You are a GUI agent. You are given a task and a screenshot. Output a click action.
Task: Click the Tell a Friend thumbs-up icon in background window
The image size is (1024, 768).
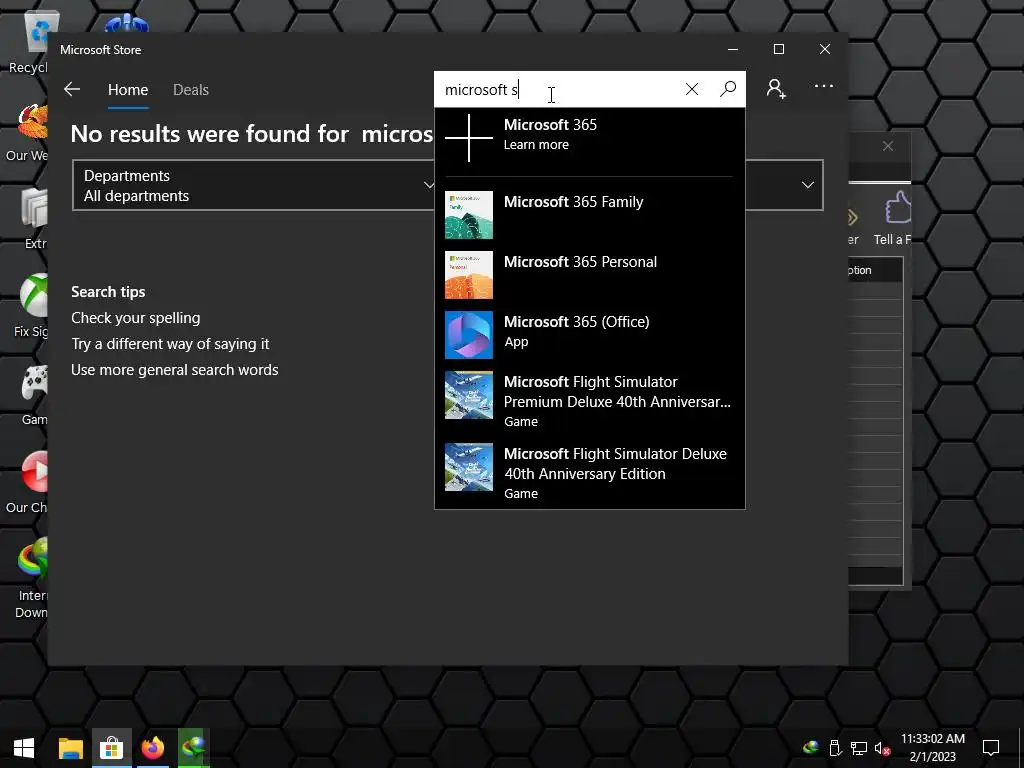tap(898, 208)
